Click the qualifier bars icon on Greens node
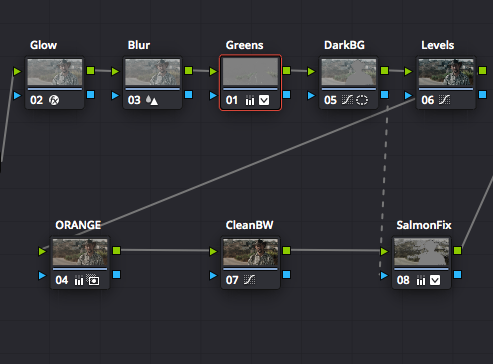This screenshot has width=493, height=364. coord(250,100)
